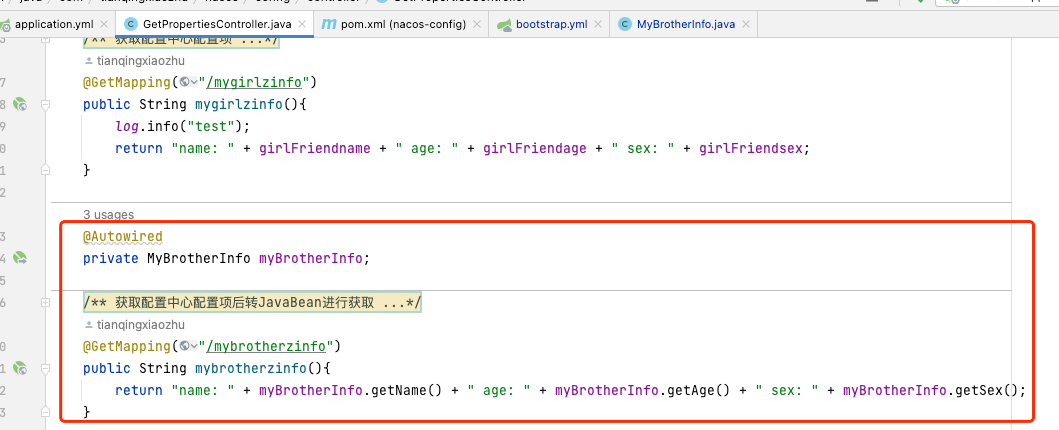Screen dimensions: 1059x430
Task: Click the "/mybrotherzinfo" URL path link
Action: 270,347
